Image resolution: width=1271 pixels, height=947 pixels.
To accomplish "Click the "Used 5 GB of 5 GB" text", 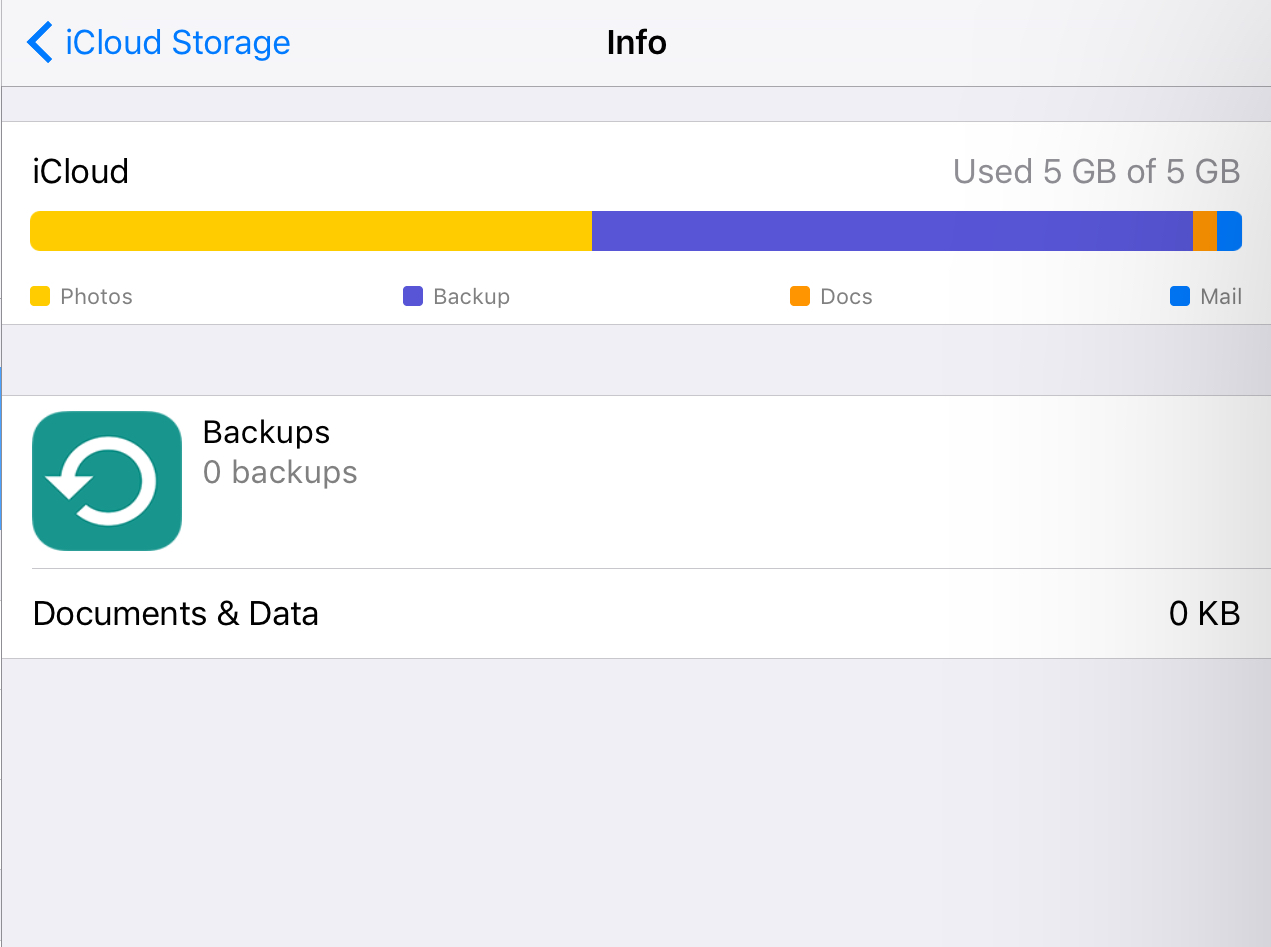I will [x=1096, y=172].
